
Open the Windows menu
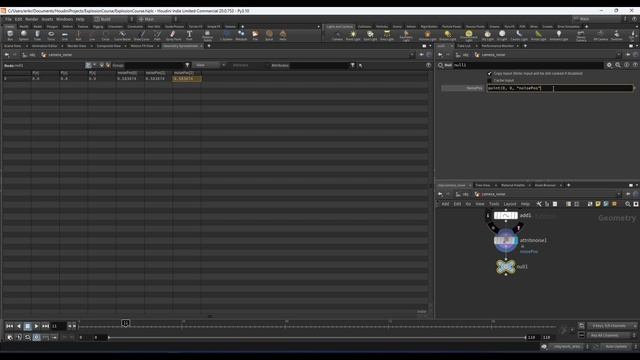click(x=64, y=19)
